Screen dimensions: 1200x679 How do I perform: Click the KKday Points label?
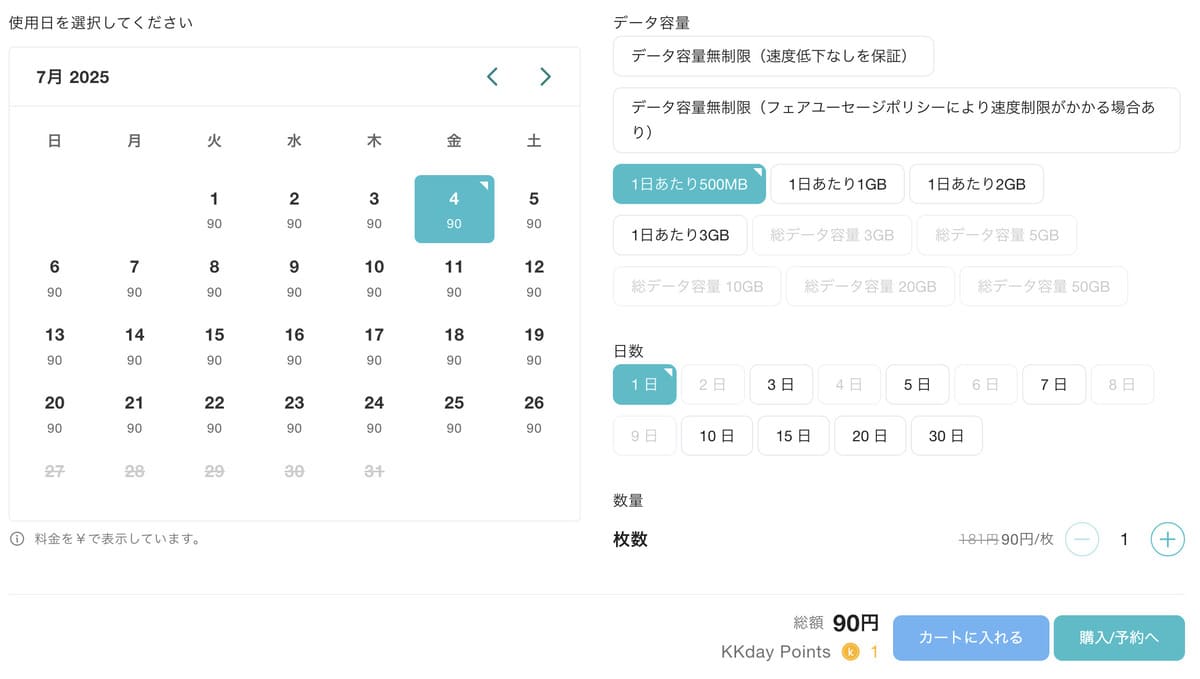[776, 652]
